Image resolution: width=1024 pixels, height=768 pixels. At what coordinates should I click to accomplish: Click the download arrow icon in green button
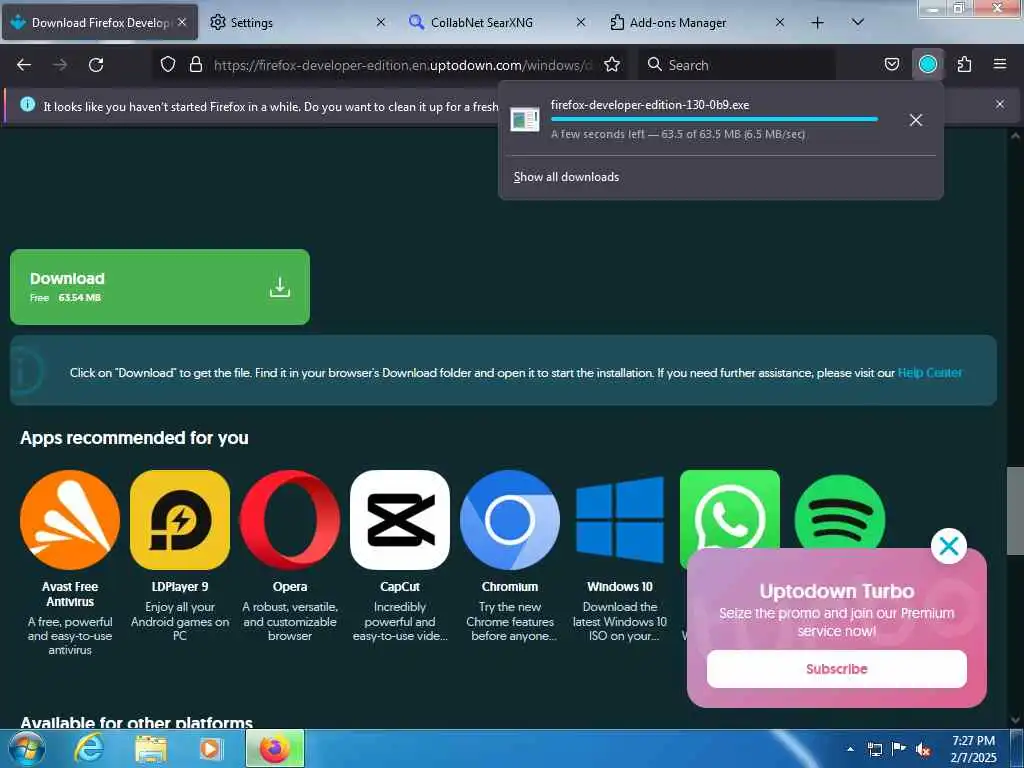280,287
